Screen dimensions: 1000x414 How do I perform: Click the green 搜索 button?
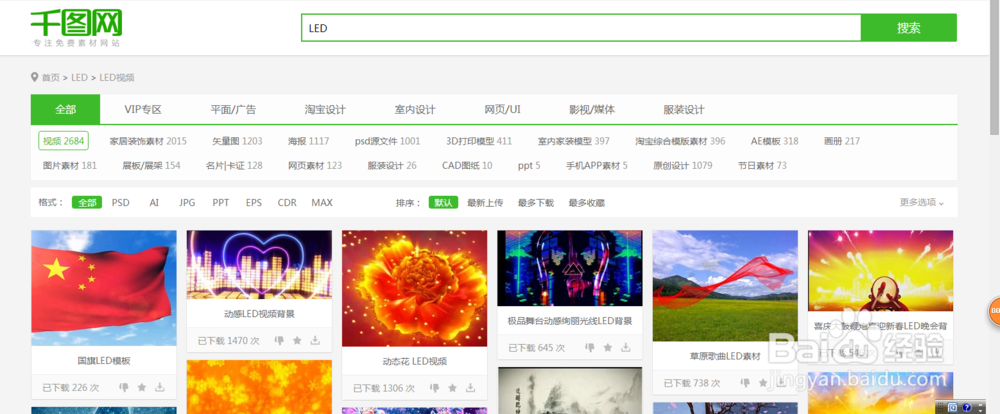coord(909,27)
